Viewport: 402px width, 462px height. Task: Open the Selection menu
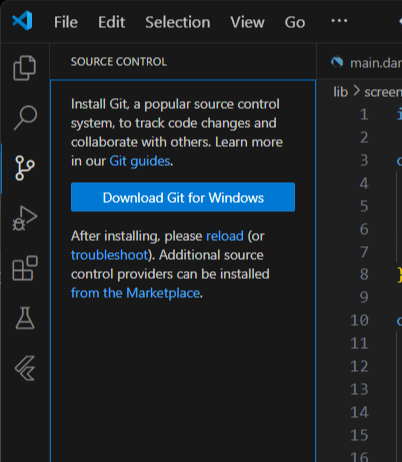coord(178,22)
